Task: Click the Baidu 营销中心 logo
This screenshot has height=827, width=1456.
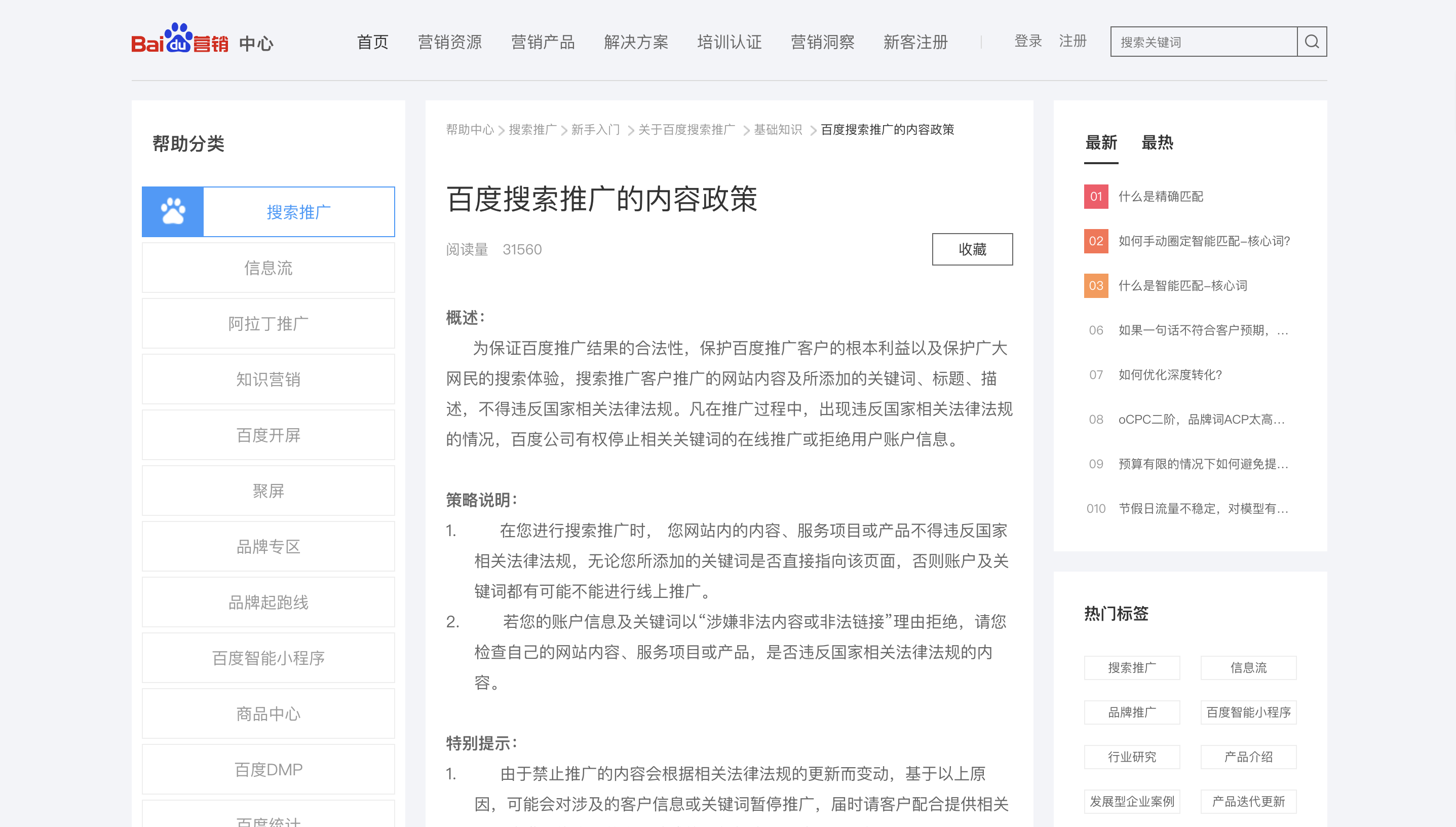Action: tap(202, 42)
